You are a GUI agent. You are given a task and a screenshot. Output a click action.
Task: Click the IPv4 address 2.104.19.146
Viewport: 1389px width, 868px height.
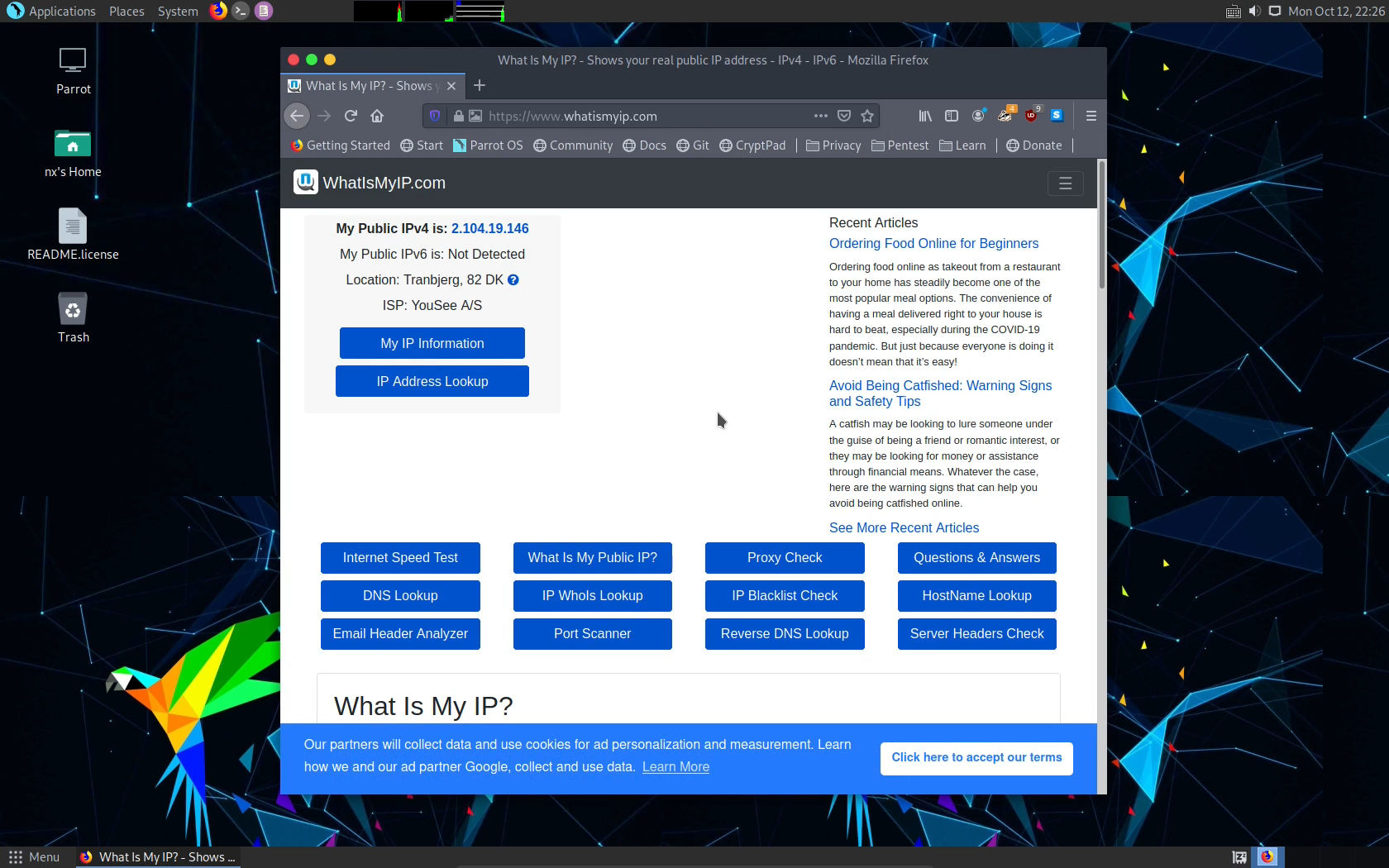[490, 229]
